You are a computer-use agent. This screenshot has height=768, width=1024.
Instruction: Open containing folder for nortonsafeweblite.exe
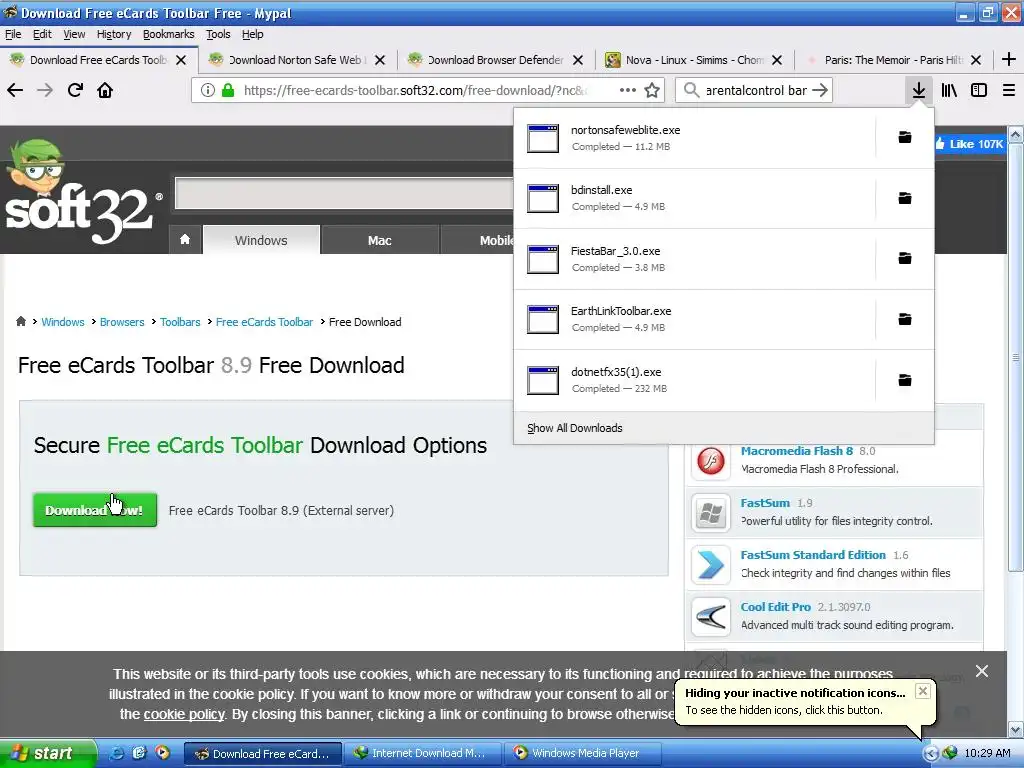(904, 137)
